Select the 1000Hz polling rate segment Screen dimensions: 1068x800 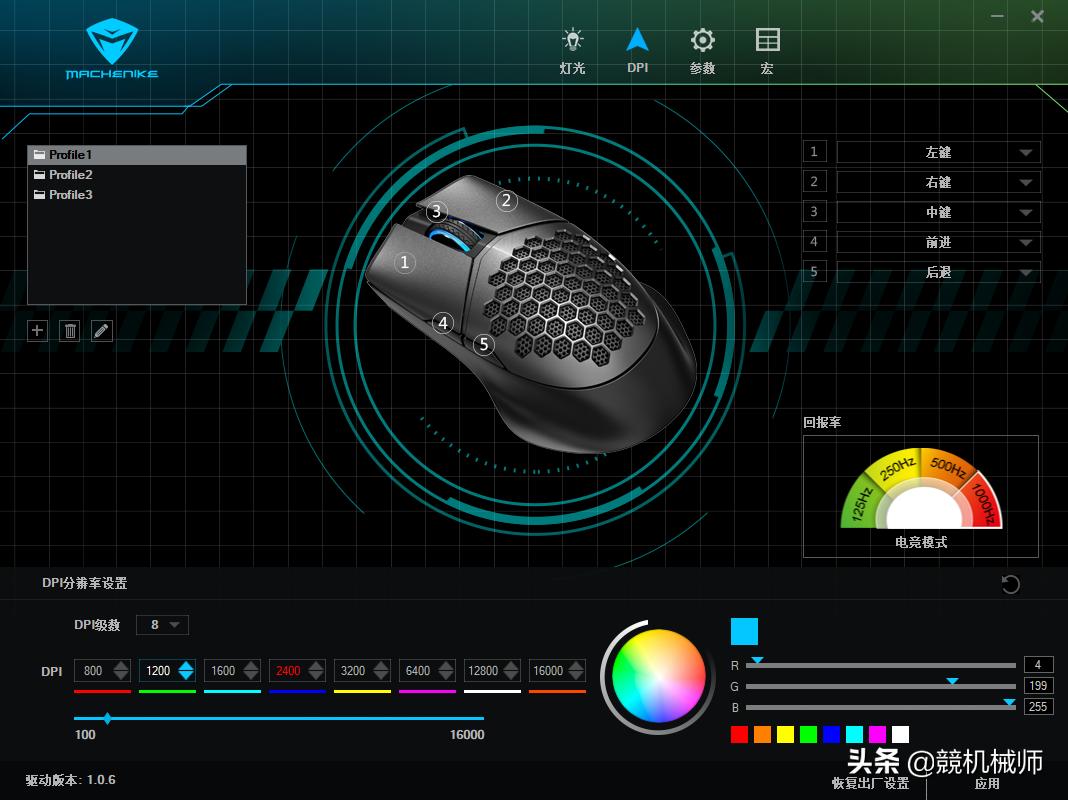click(981, 505)
